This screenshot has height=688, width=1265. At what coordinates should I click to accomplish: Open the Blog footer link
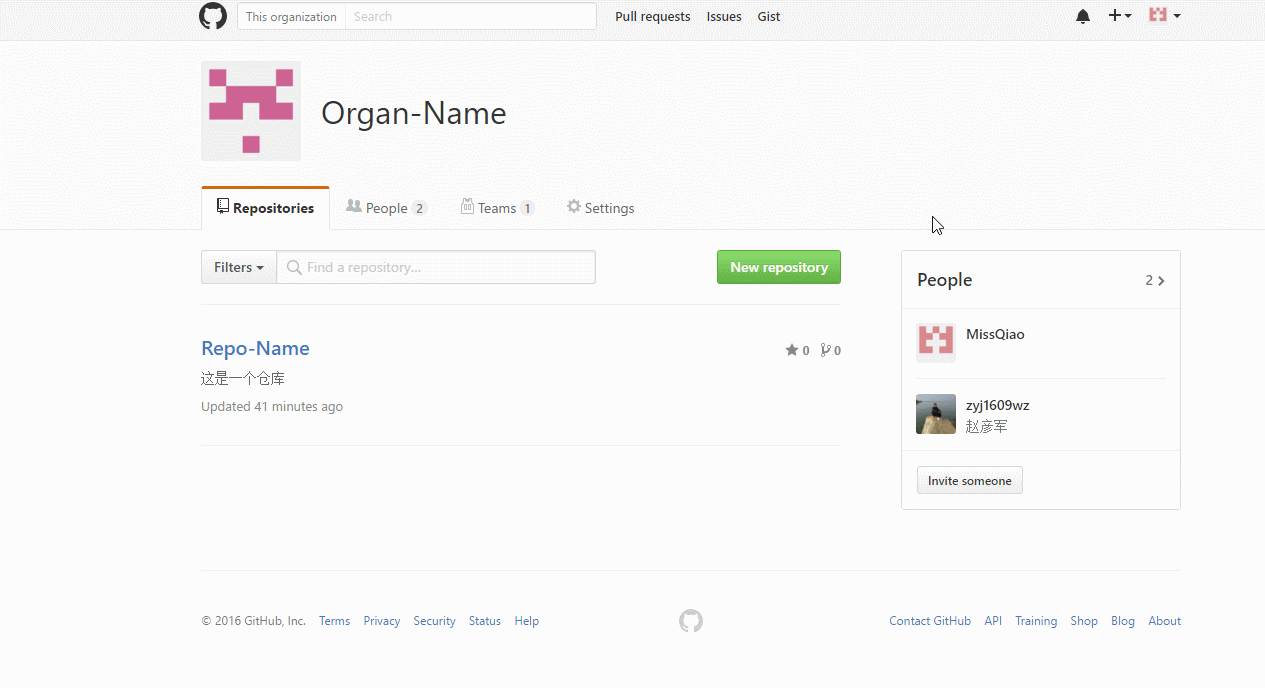point(1123,621)
